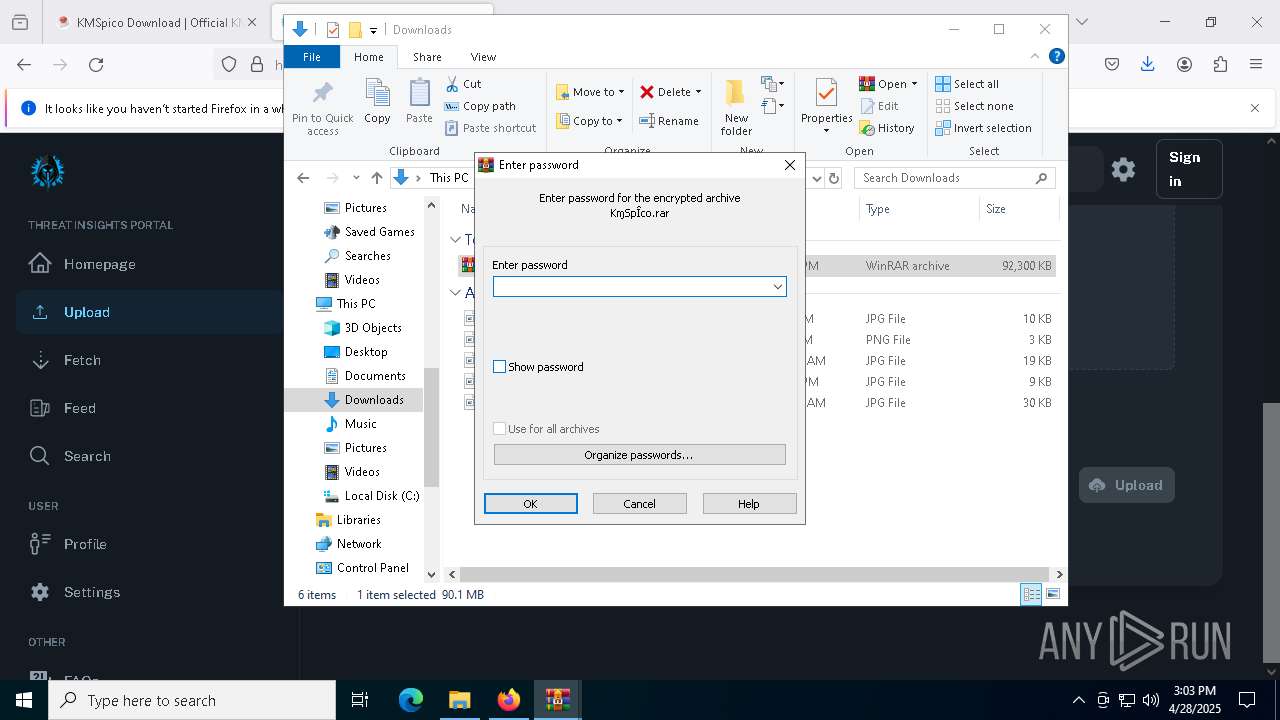1280x720 pixels.
Task: Click the History icon in the Open group
Action: [x=867, y=128]
